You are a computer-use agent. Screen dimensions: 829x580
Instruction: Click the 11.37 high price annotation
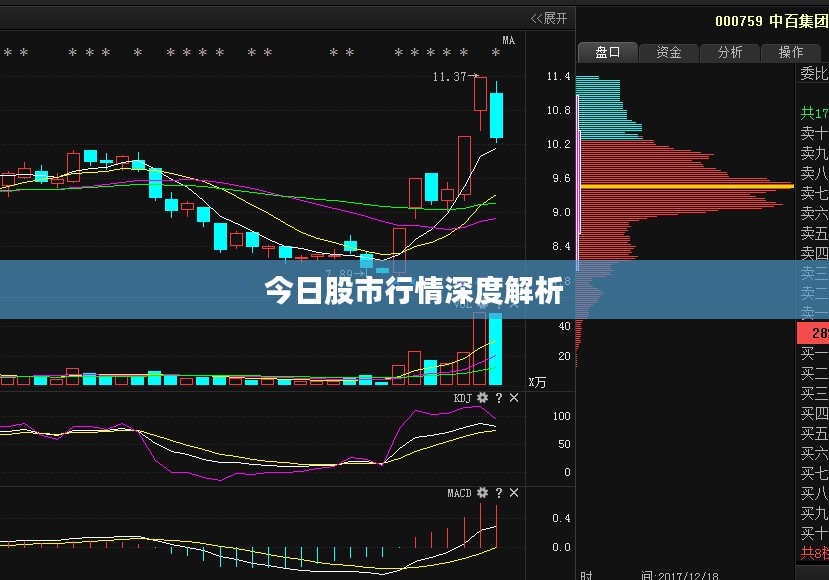[449, 77]
